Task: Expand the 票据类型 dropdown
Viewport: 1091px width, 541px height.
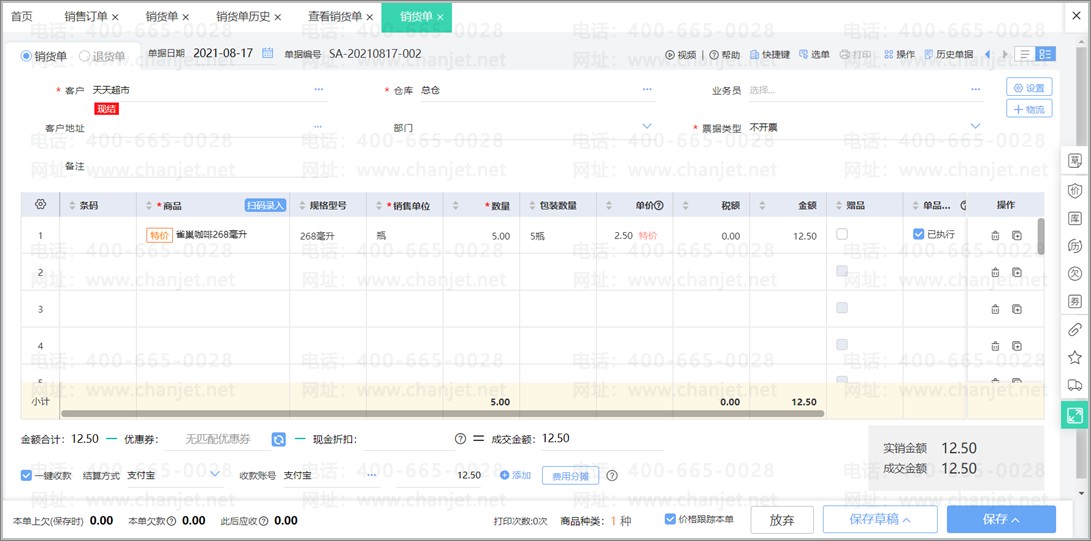Action: 975,126
